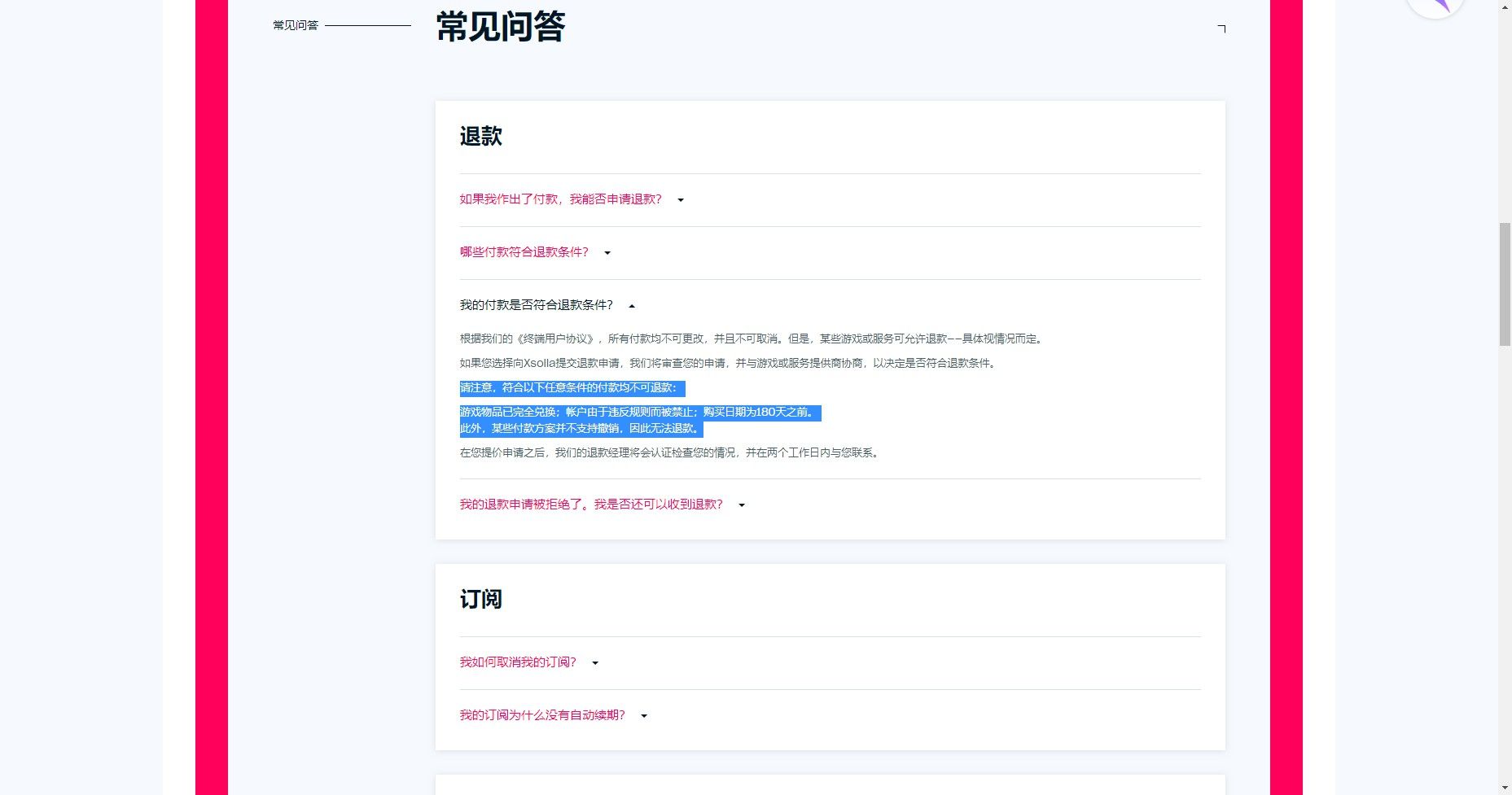Click the corner bracket icon beside 常见问答 heading
1512x795 pixels.
1221,28
